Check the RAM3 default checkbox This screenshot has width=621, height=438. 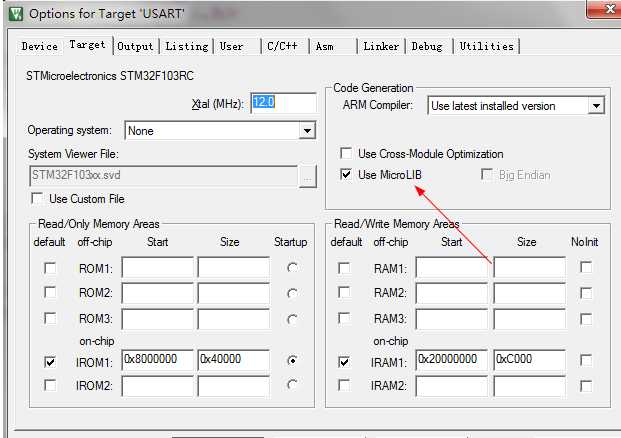[344, 318]
